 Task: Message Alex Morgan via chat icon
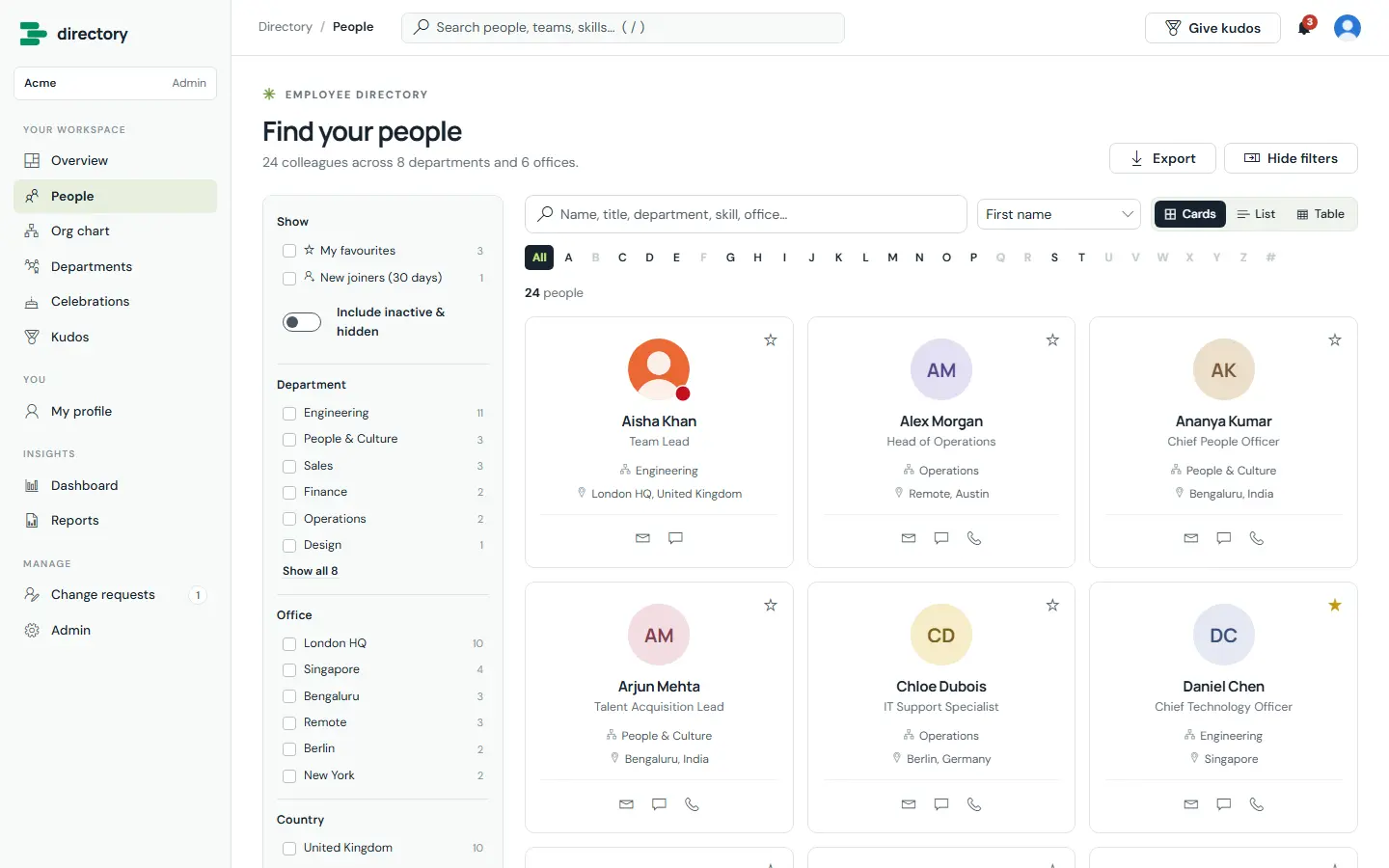pyautogui.click(x=941, y=538)
